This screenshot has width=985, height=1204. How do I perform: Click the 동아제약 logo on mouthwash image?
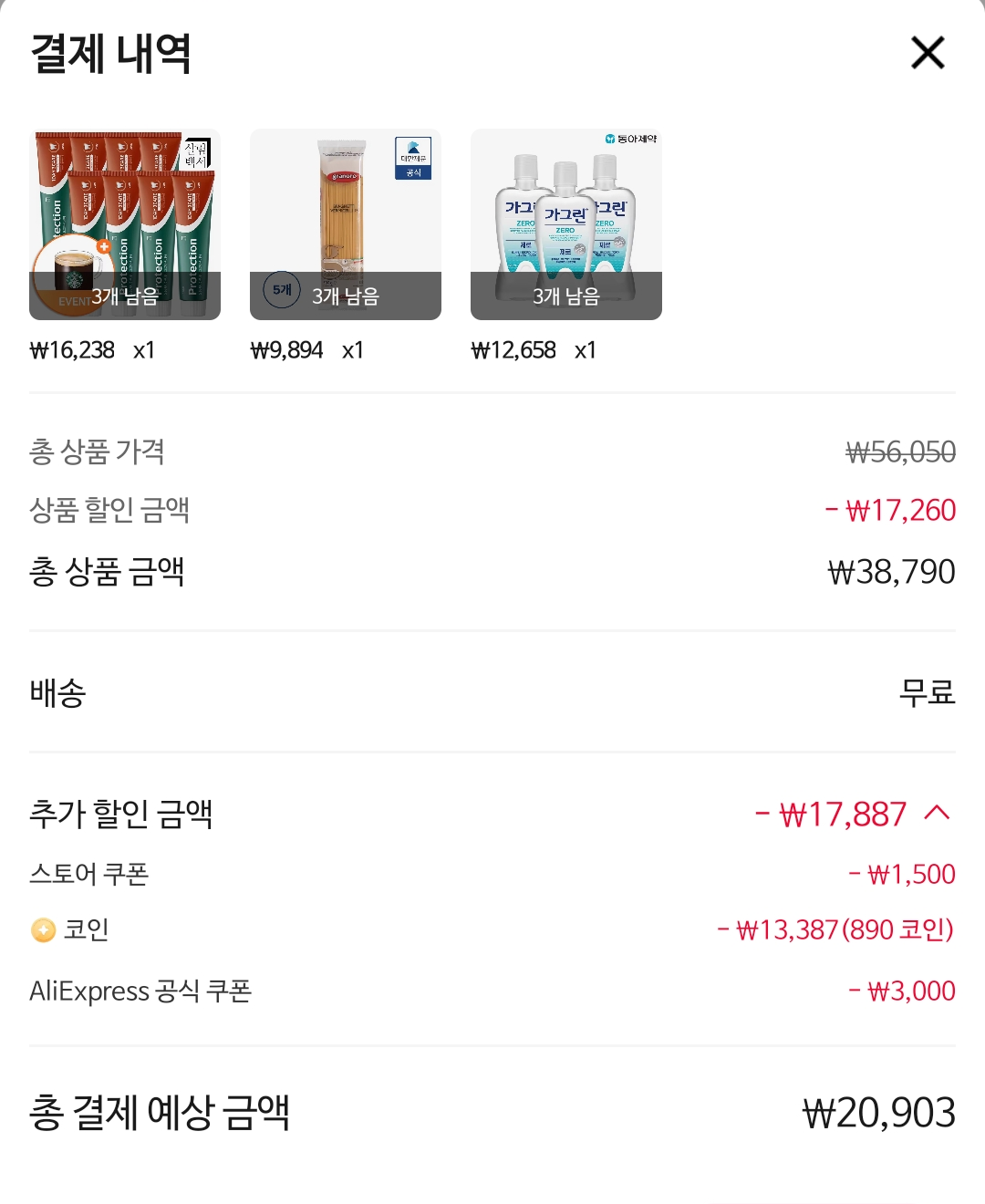coord(630,139)
